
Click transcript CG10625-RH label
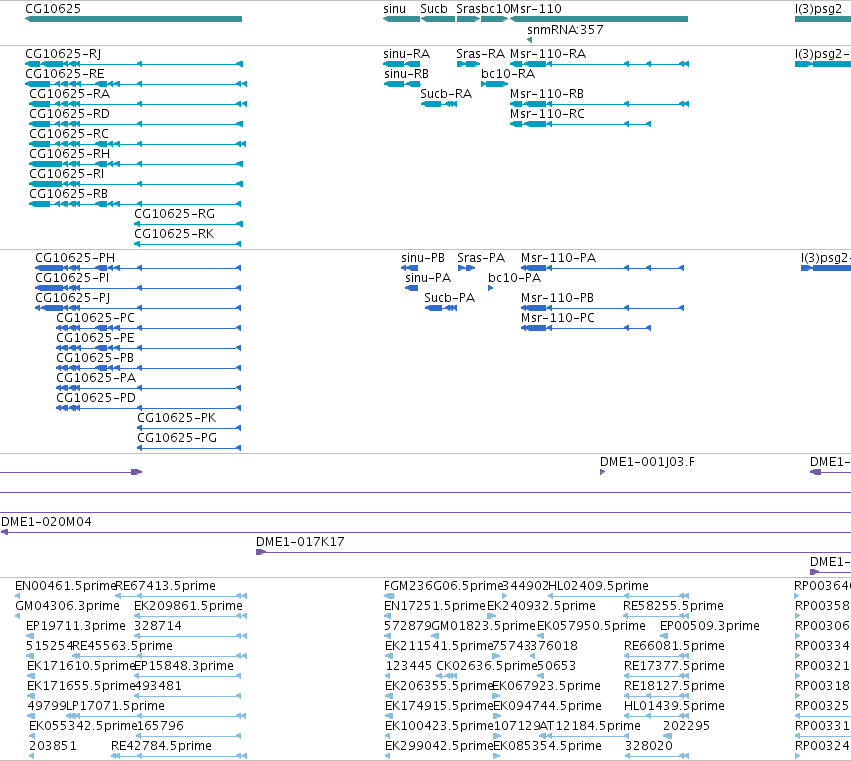click(69, 154)
